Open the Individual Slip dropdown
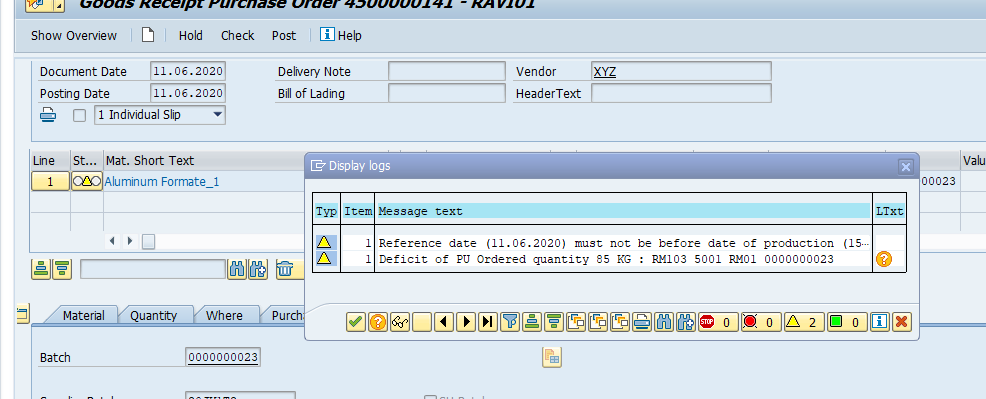 [x=159, y=115]
